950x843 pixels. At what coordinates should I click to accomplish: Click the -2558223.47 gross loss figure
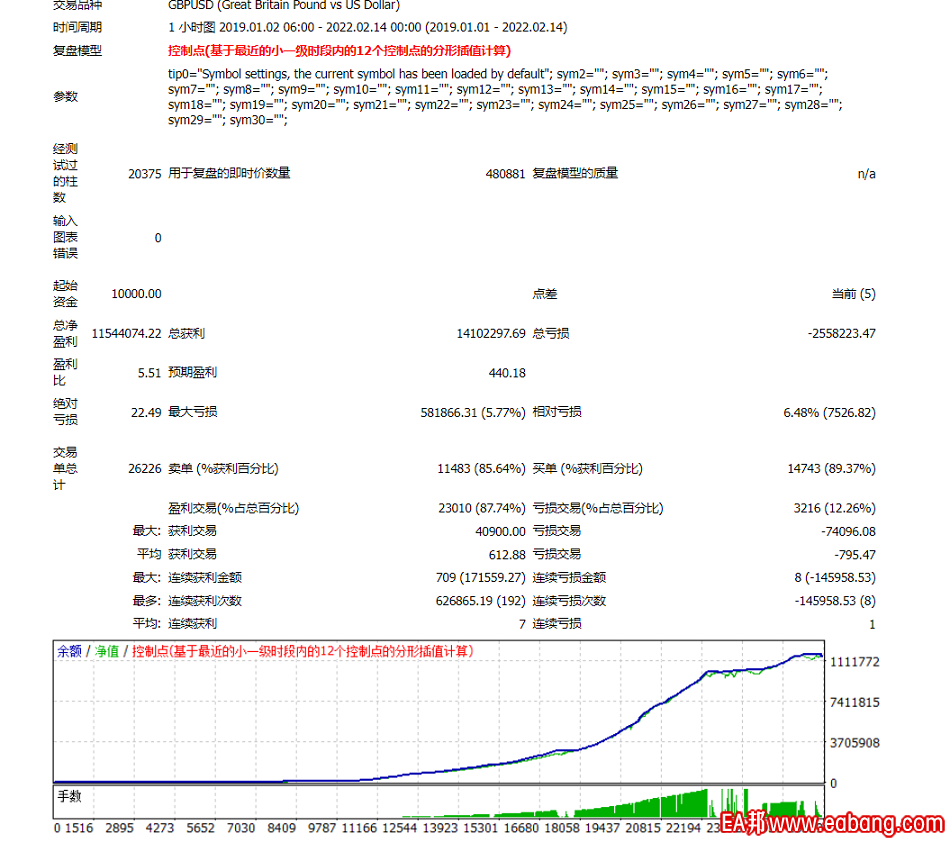point(841,333)
